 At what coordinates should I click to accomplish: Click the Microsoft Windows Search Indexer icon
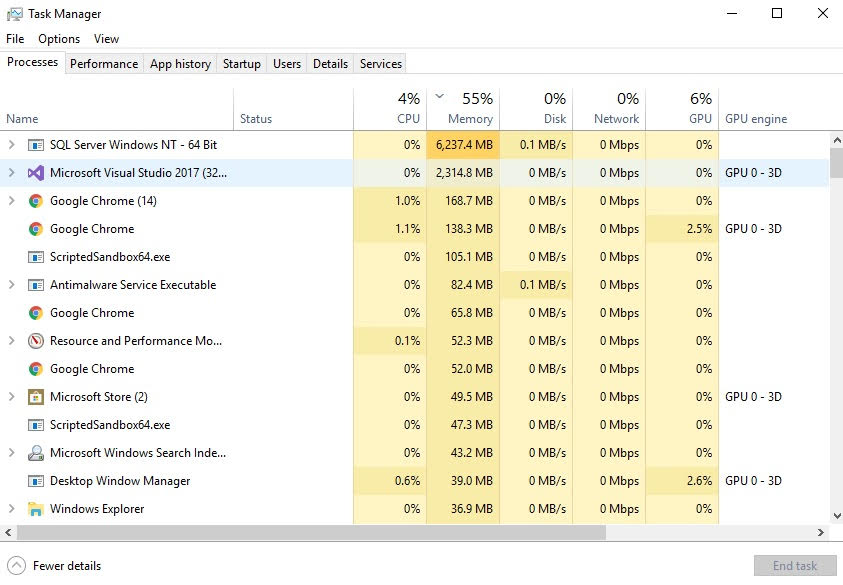[36, 453]
